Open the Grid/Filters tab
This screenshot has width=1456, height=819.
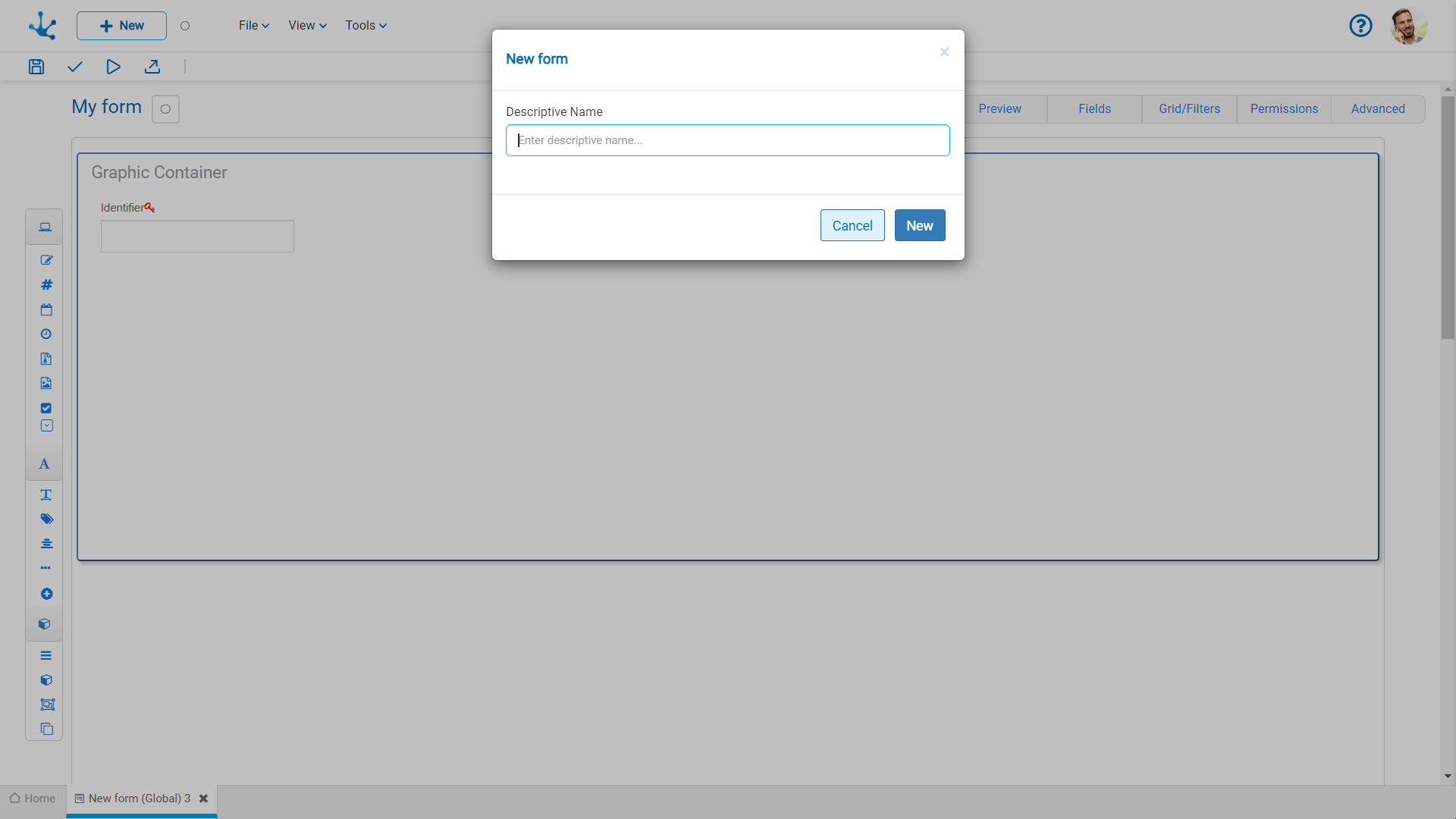[x=1189, y=109]
